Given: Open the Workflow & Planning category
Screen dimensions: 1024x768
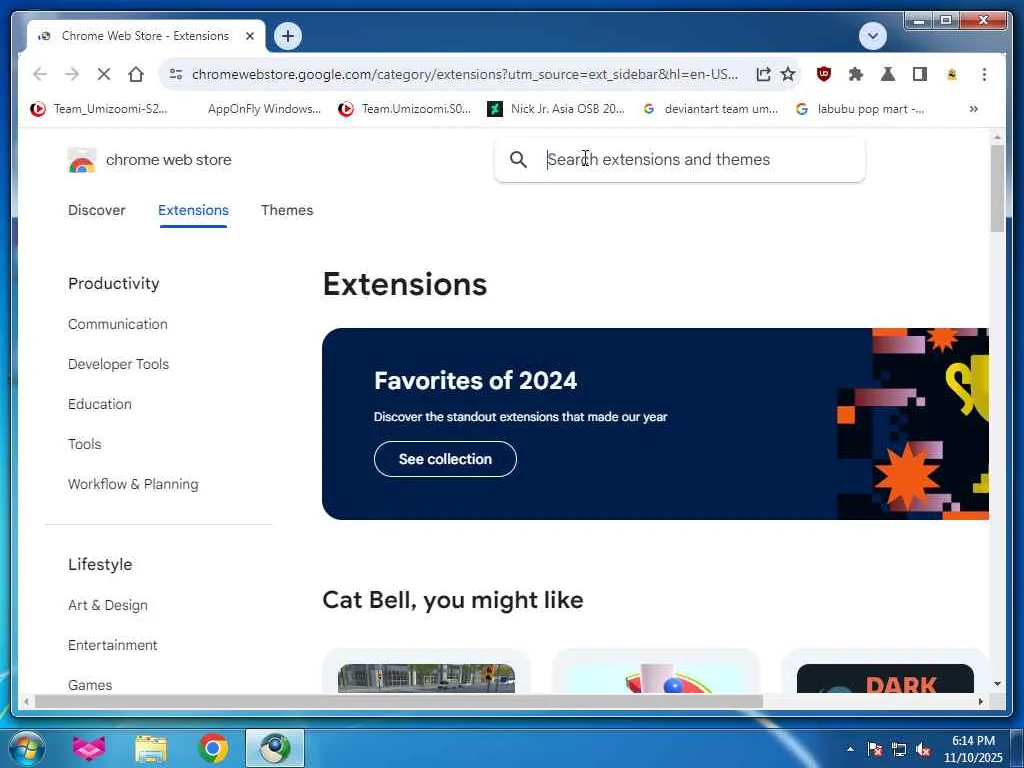Looking at the screenshot, I should (x=133, y=485).
